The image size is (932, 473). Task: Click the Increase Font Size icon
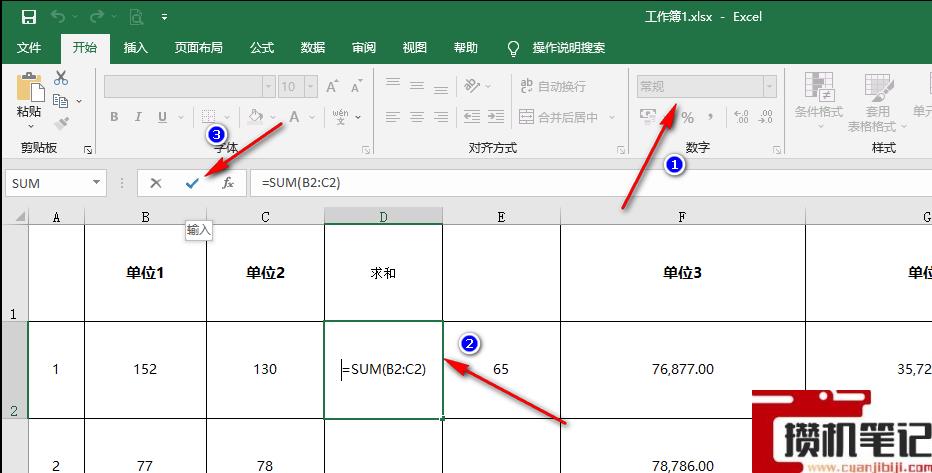(x=332, y=87)
